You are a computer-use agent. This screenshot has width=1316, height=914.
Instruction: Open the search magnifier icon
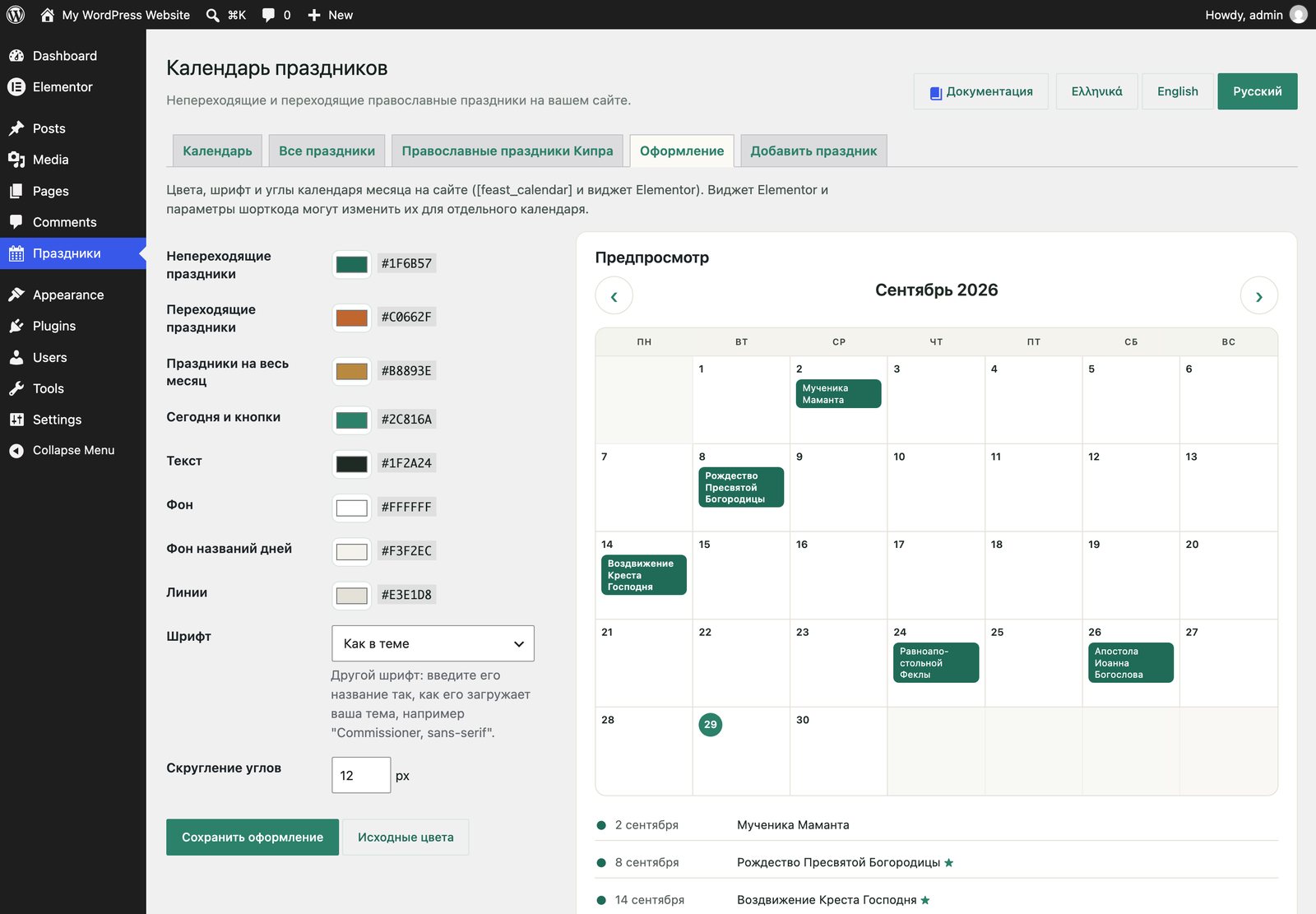click(213, 15)
